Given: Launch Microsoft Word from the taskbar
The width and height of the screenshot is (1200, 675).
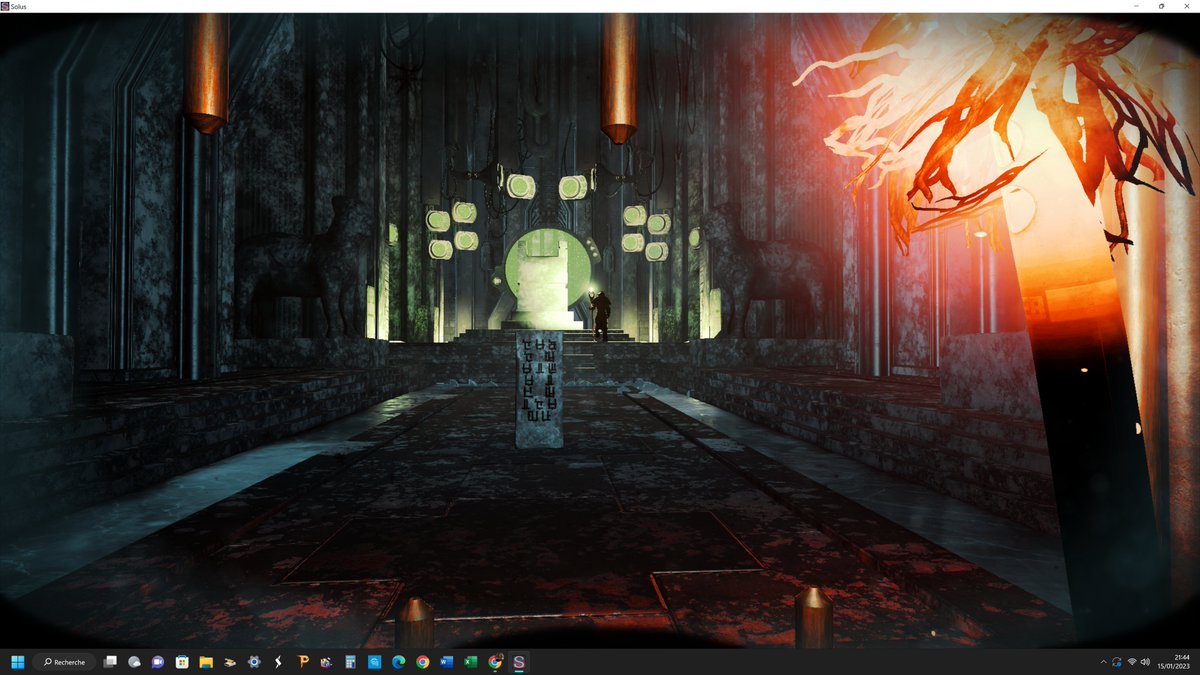Looking at the screenshot, I should 446,662.
